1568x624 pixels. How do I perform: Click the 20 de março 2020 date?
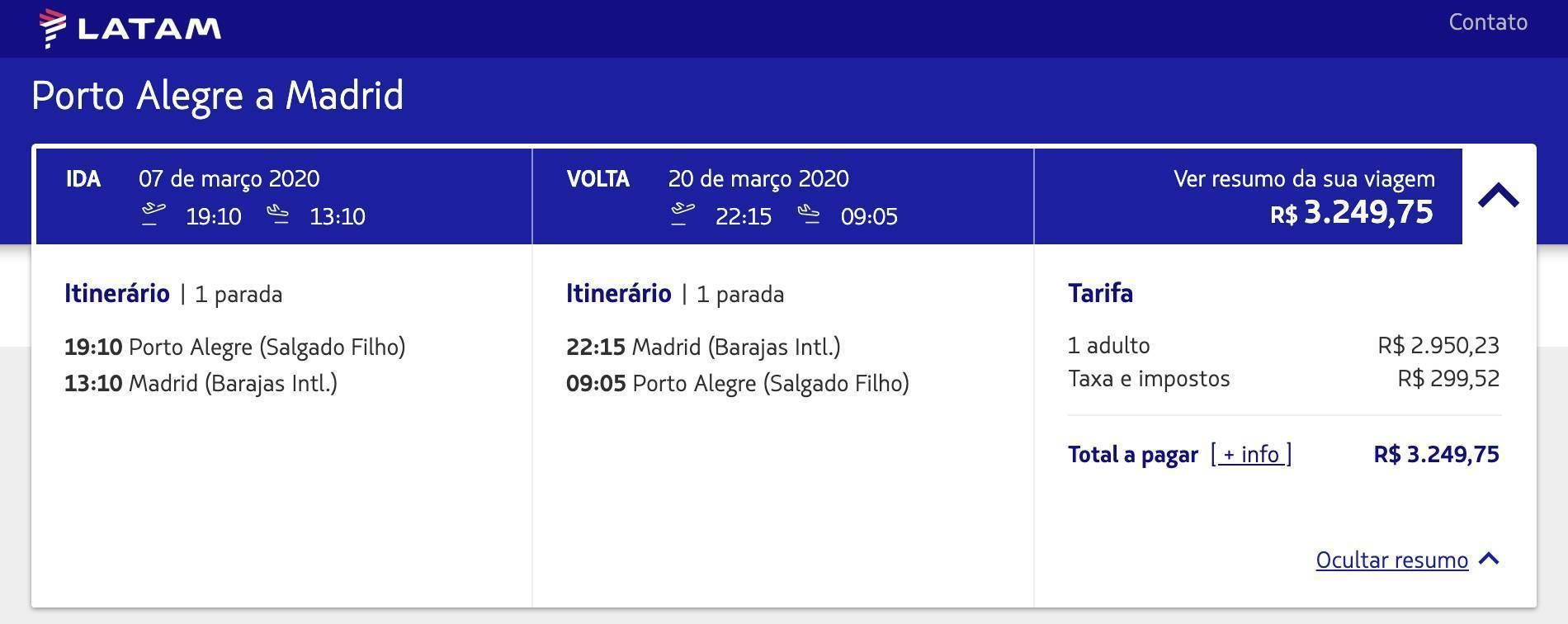(x=758, y=178)
